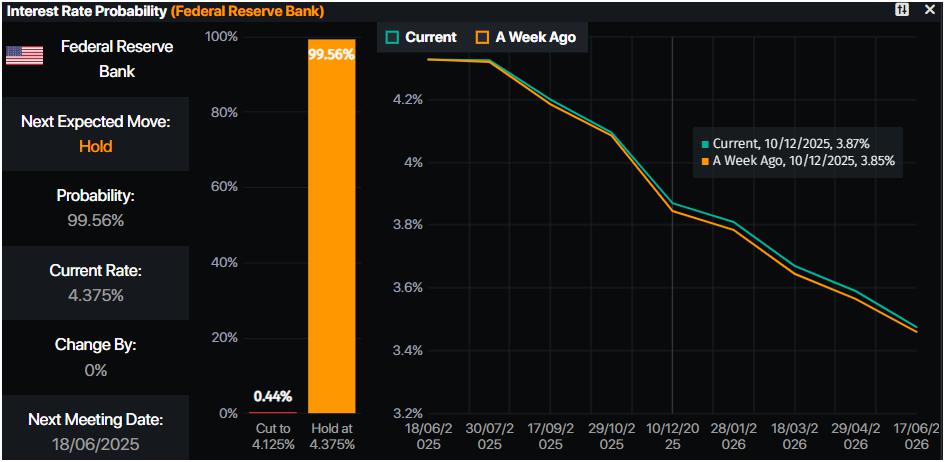Click the Interest Rate Probability title text

pos(86,11)
